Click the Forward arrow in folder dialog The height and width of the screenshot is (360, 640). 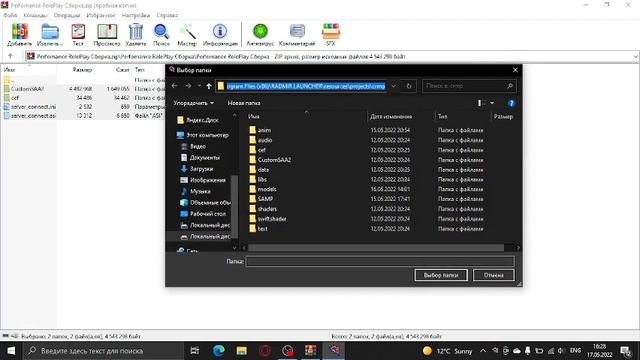(x=188, y=86)
